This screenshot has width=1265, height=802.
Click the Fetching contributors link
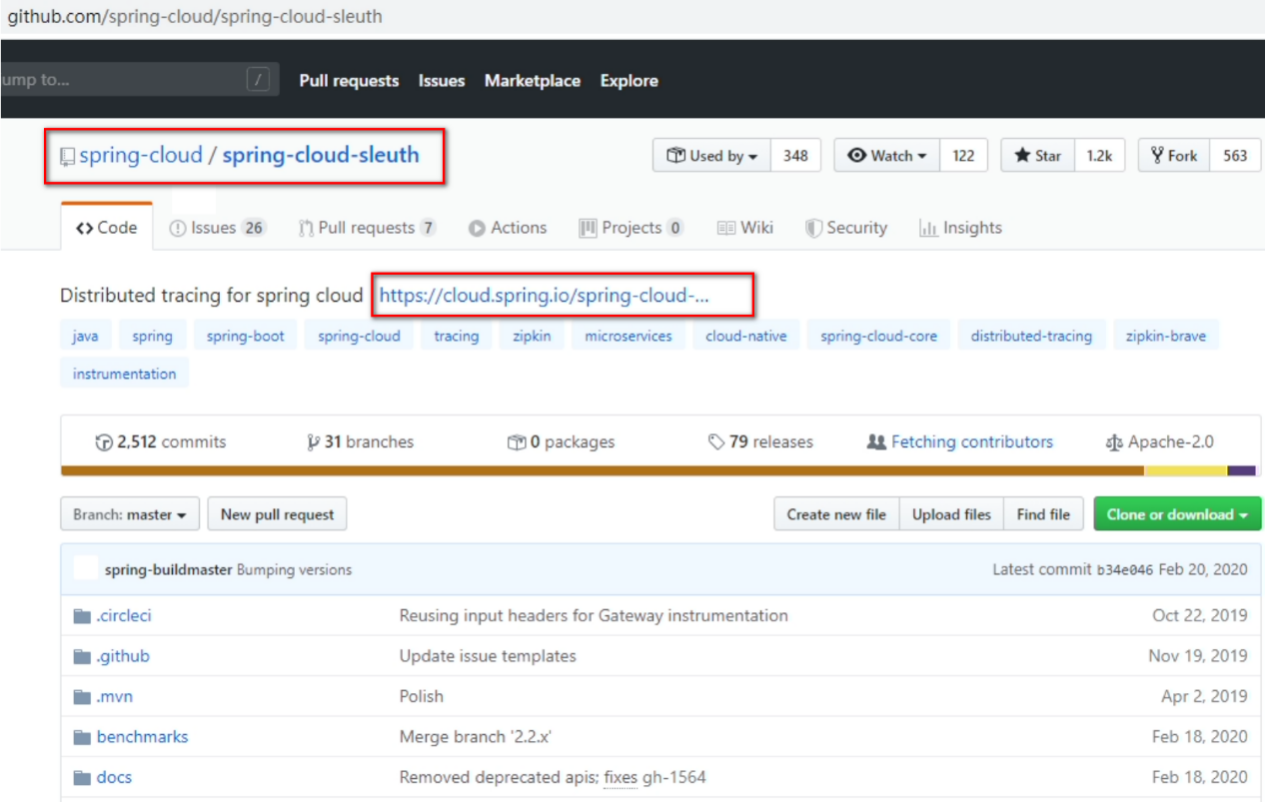point(960,442)
